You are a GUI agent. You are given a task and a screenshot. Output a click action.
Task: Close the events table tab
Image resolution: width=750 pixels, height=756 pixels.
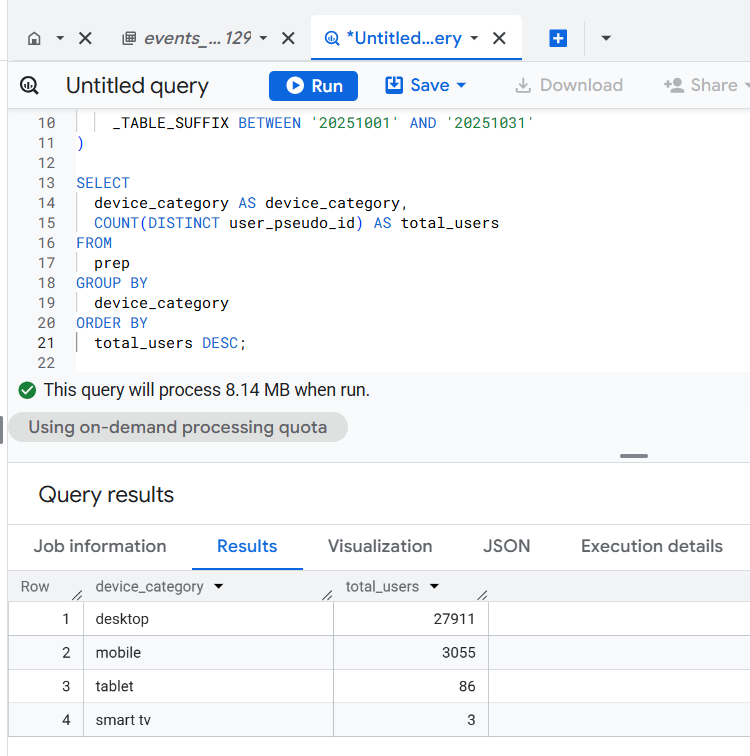(x=288, y=39)
